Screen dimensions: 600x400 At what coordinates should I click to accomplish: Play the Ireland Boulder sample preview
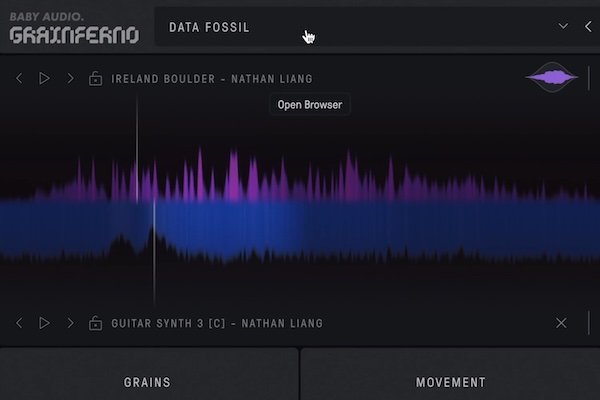(x=44, y=78)
